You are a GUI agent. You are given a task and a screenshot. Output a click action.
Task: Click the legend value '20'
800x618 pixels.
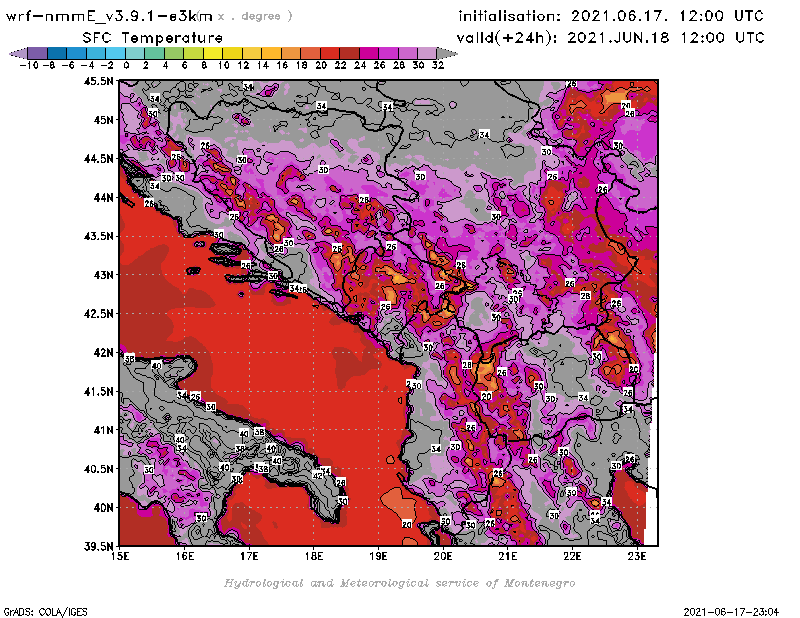(x=321, y=65)
